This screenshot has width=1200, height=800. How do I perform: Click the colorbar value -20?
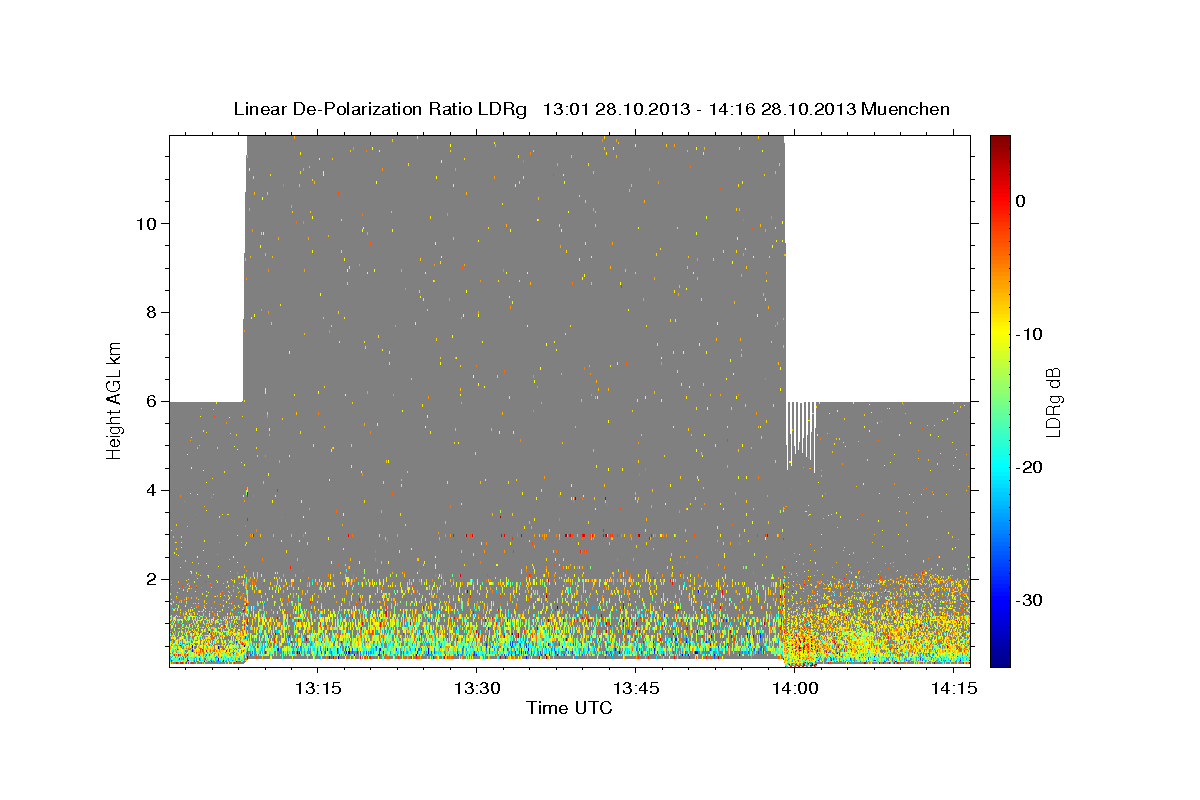(1029, 467)
